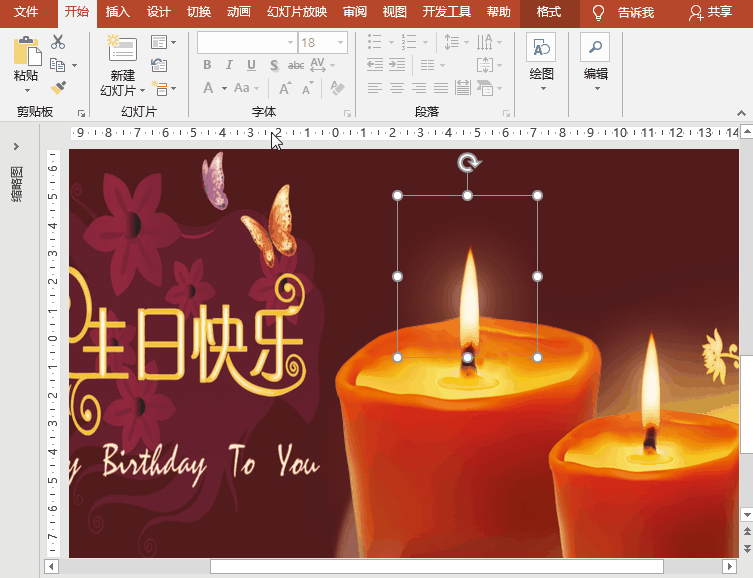Open the font size 18 dropdown
753x578 pixels.
340,42
